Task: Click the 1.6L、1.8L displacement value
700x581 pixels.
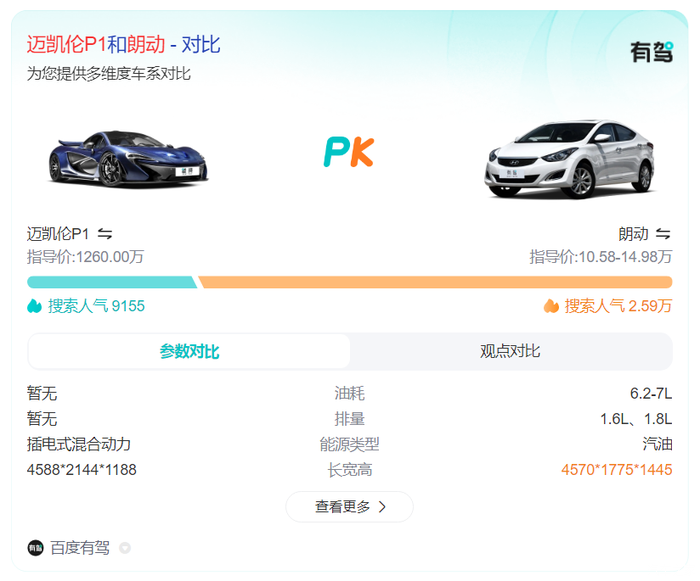Action: click(x=636, y=419)
